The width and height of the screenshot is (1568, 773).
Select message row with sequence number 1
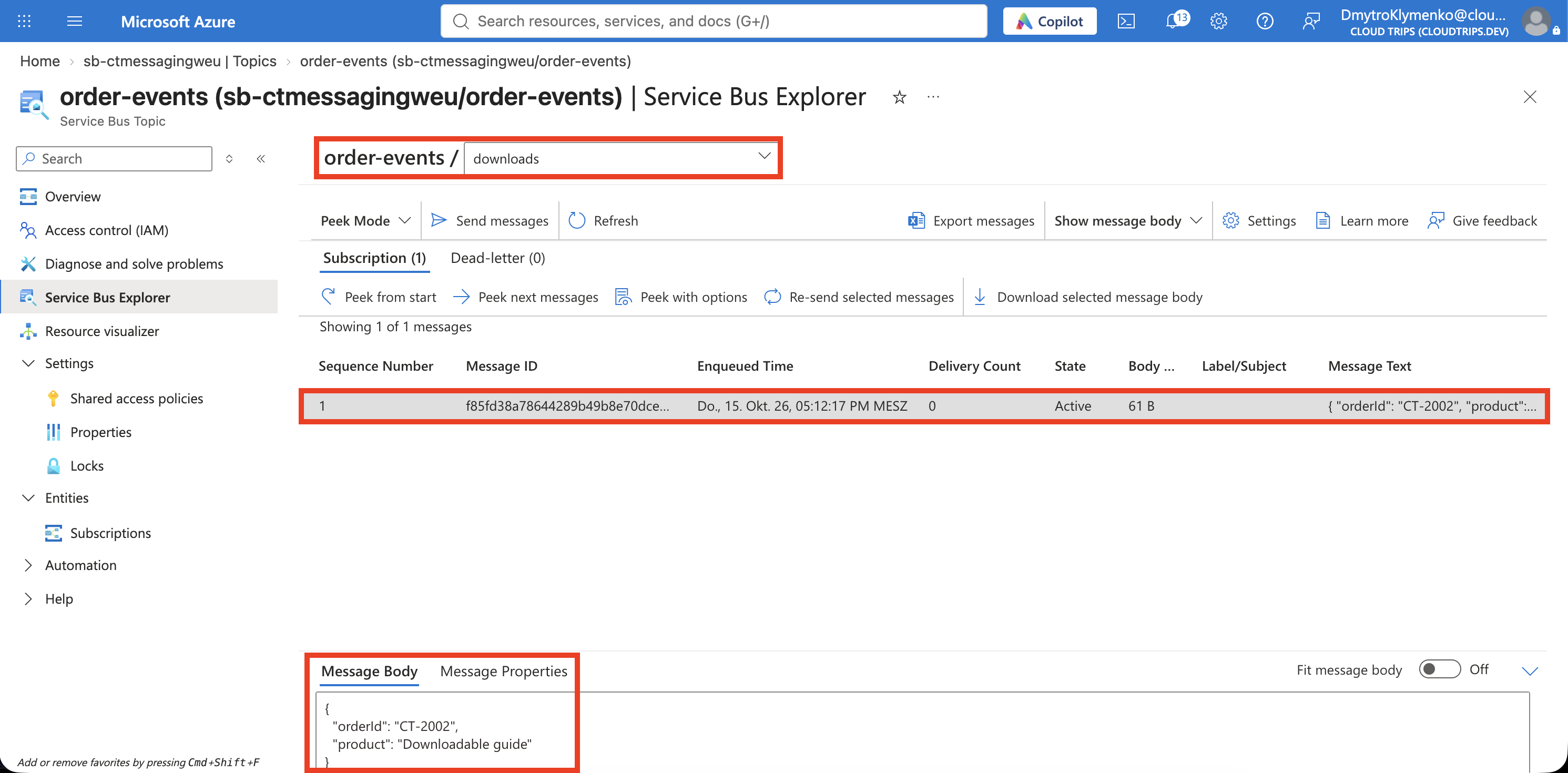pos(923,406)
